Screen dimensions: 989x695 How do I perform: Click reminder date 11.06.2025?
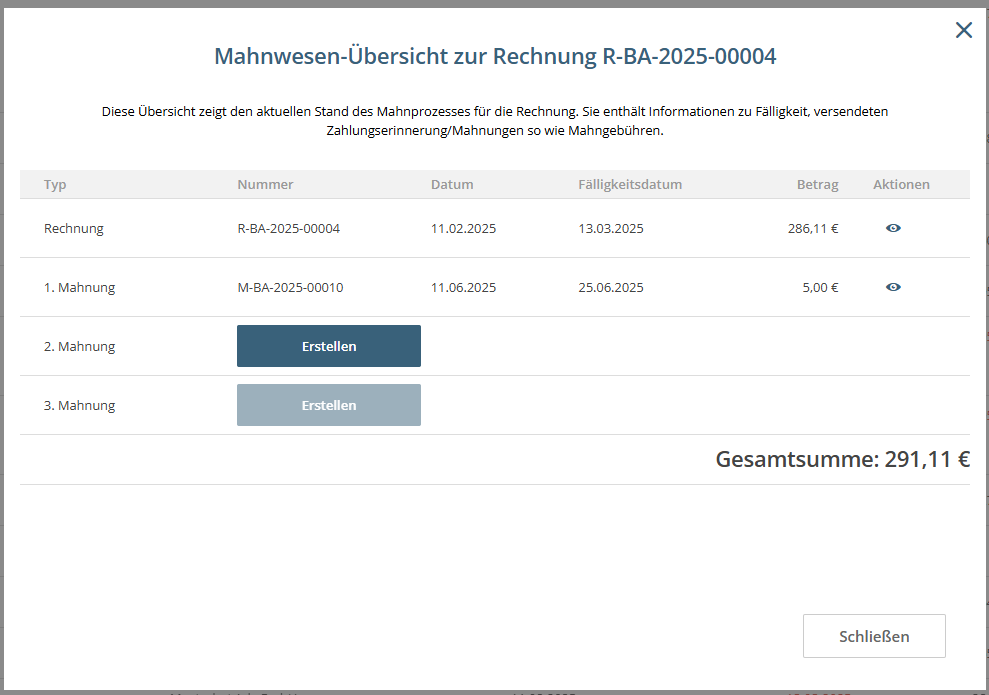pos(464,287)
